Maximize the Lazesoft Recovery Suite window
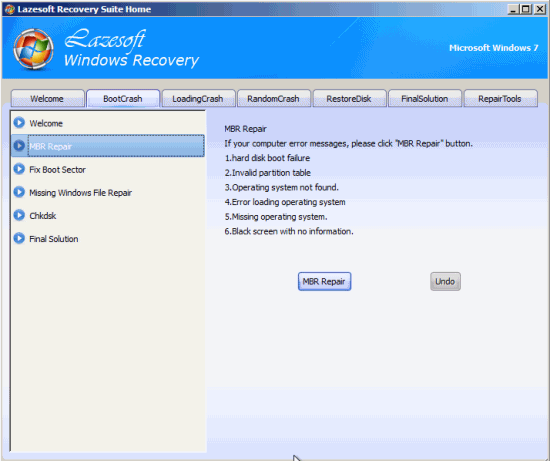This screenshot has width=550, height=461. (526, 9)
